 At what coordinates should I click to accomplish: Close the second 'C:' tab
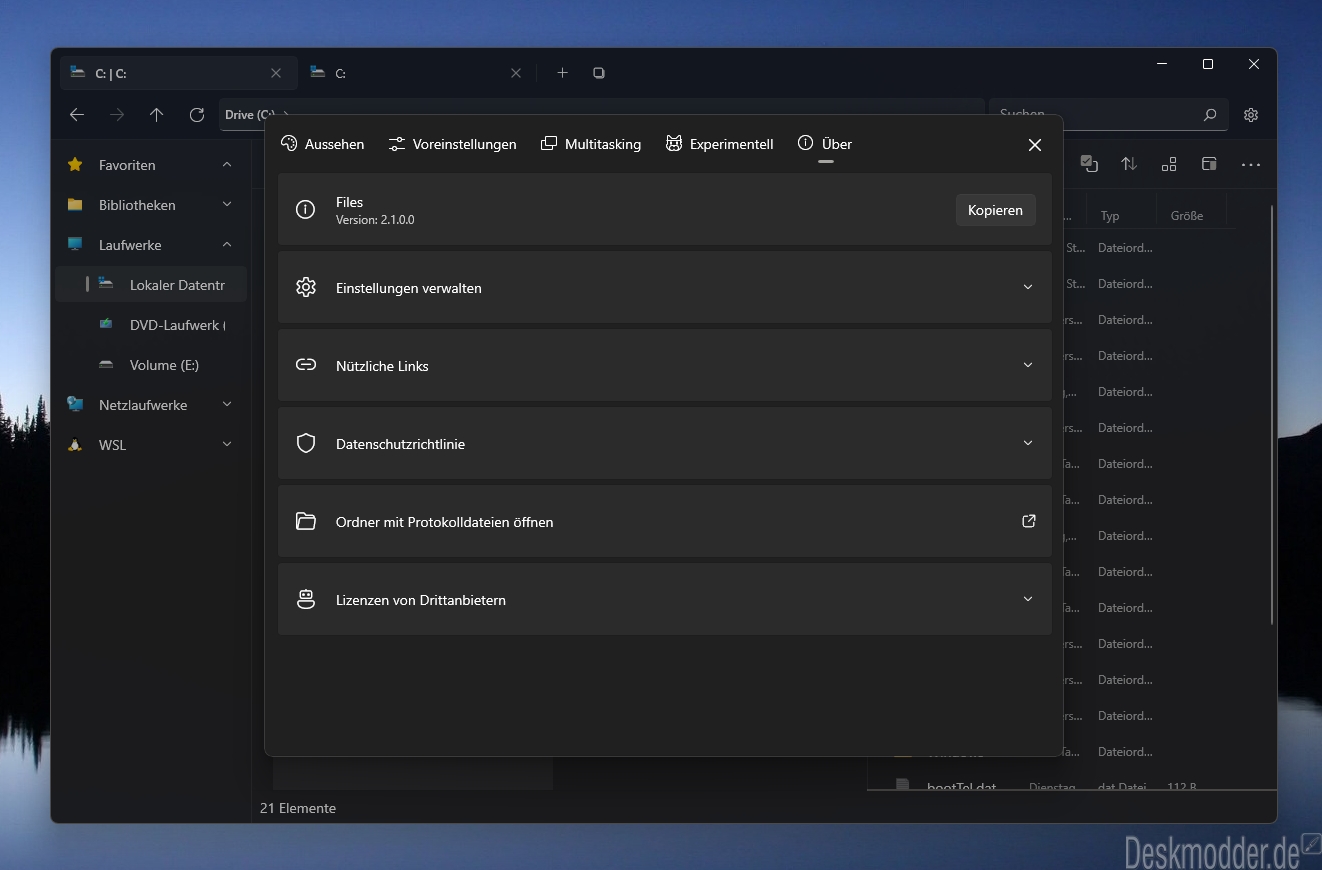516,73
